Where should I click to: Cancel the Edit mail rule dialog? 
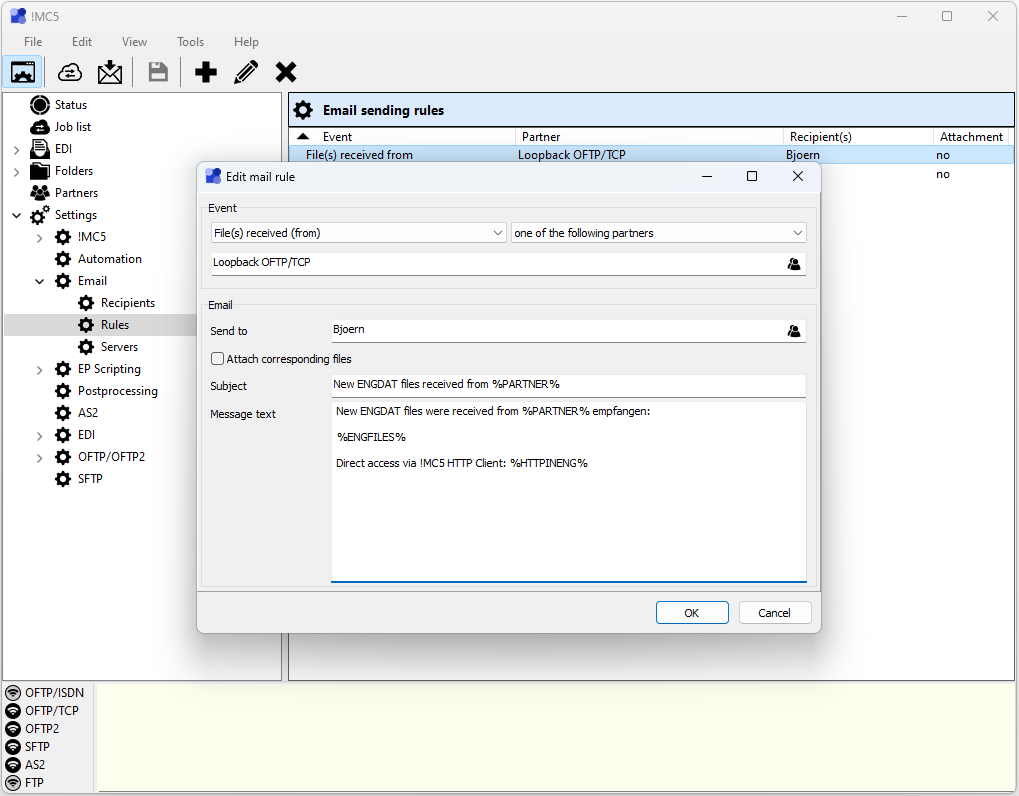click(775, 613)
